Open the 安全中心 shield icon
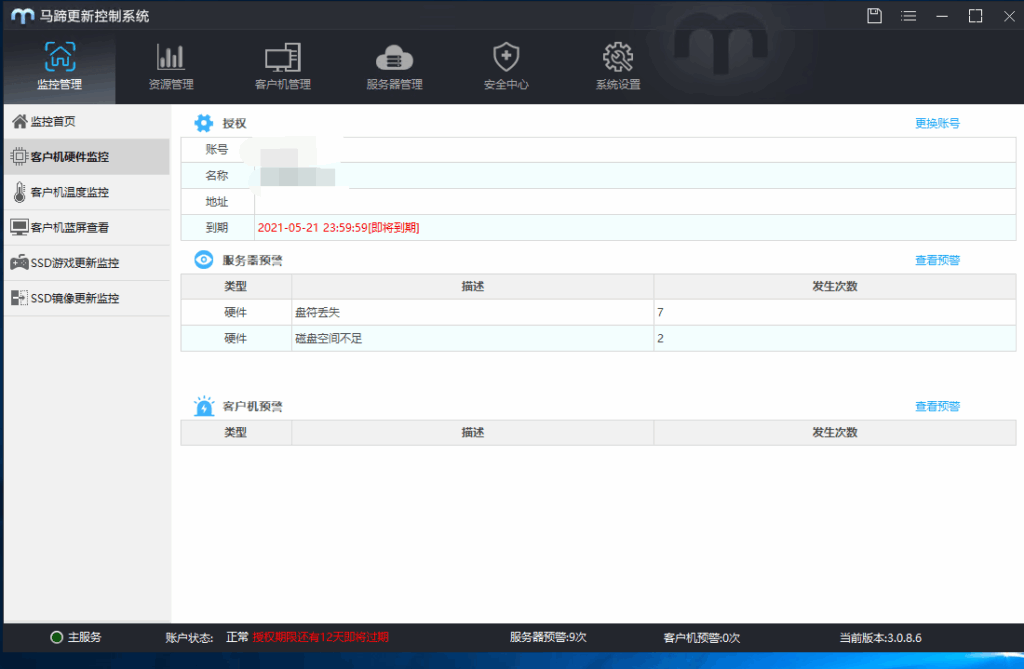This screenshot has width=1024, height=669. point(506,66)
